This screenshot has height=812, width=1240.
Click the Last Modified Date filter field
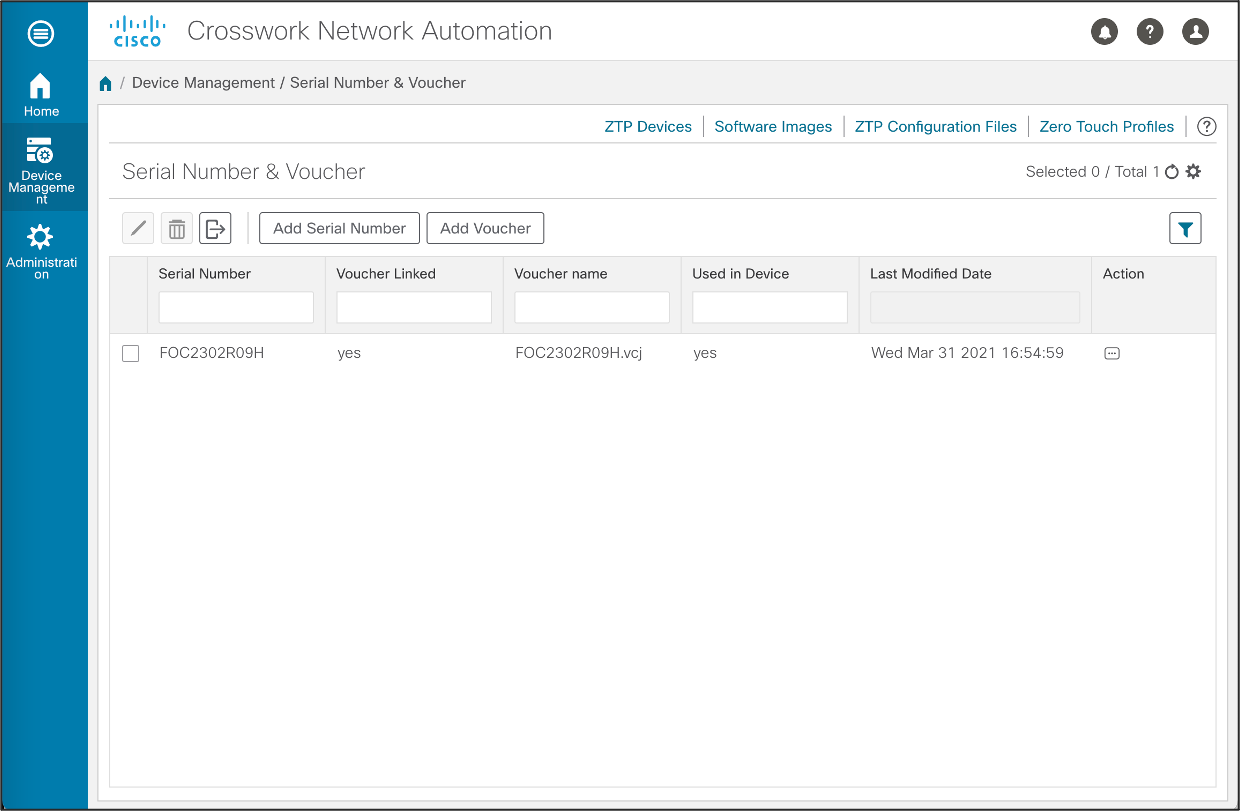(975, 307)
